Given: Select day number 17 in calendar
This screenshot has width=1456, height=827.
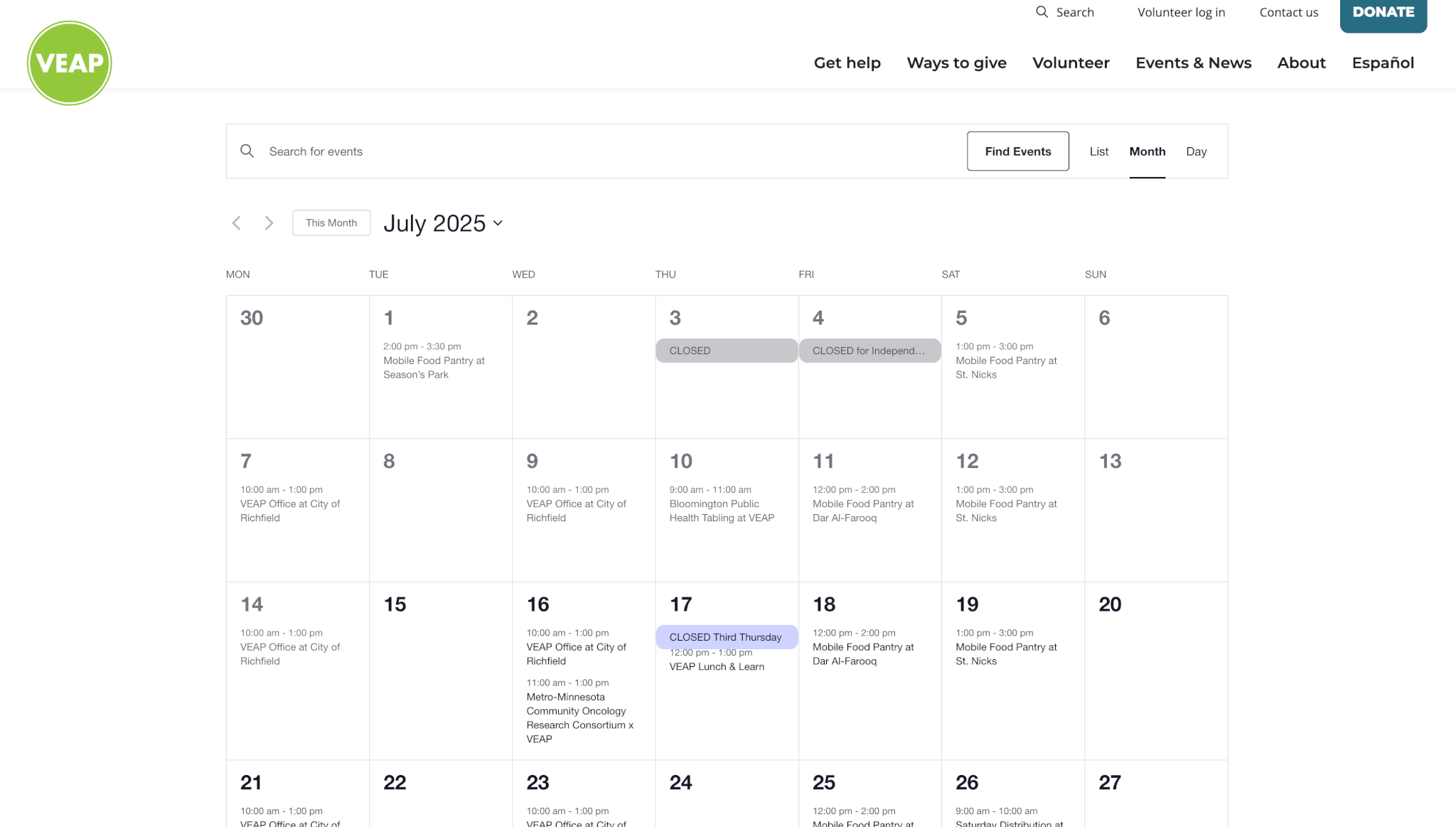Looking at the screenshot, I should pyautogui.click(x=680, y=604).
